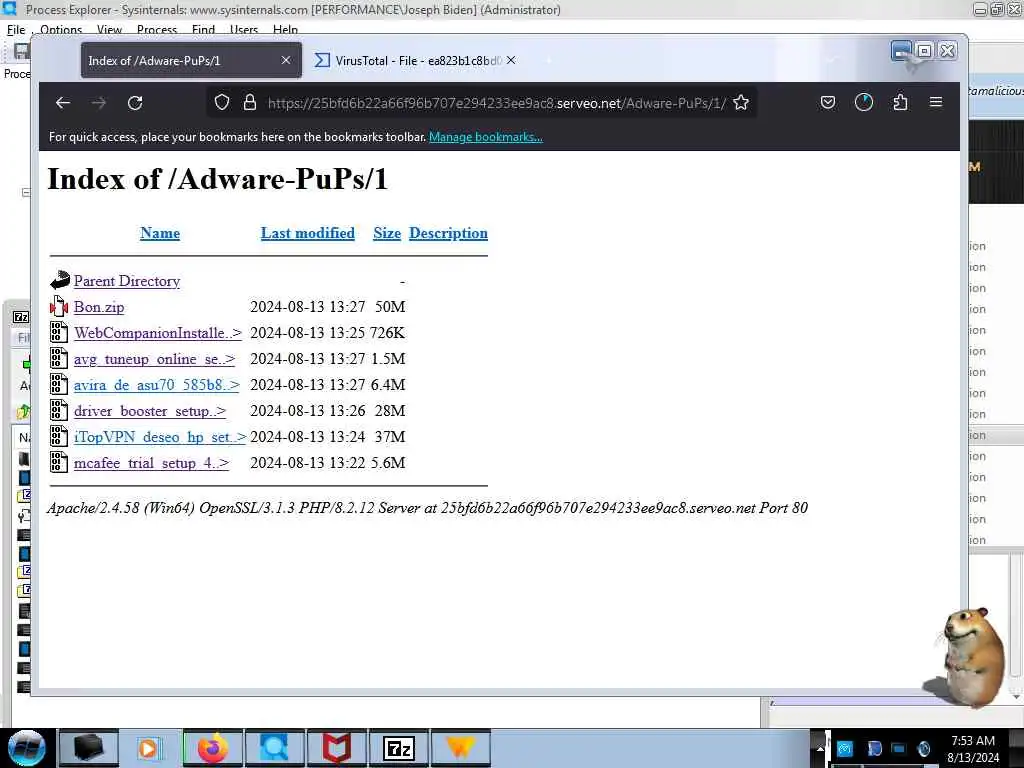Open the driver_booster_setup link
The height and width of the screenshot is (768, 1024).
coord(150,411)
